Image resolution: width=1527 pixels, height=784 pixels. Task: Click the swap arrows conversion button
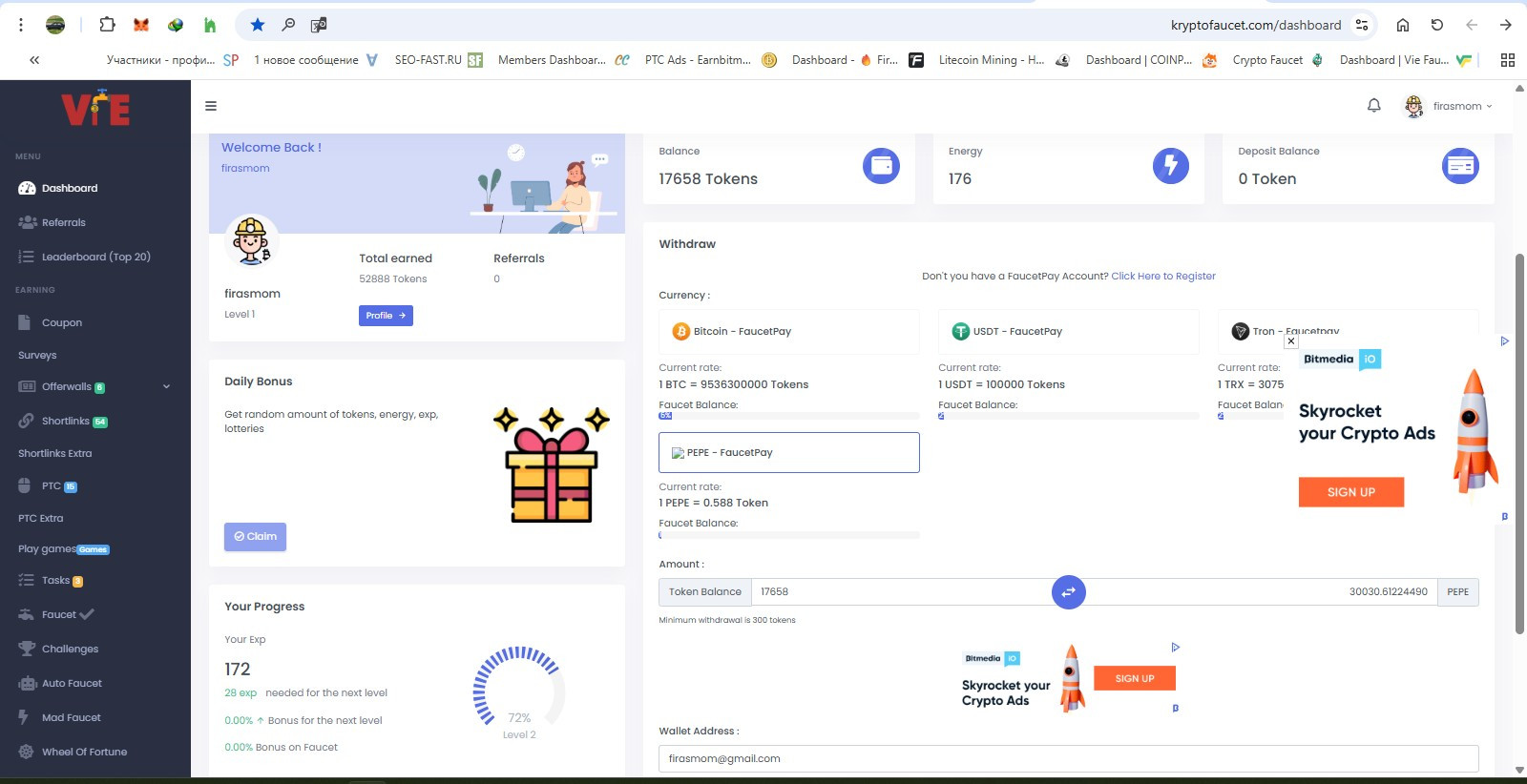(x=1069, y=592)
